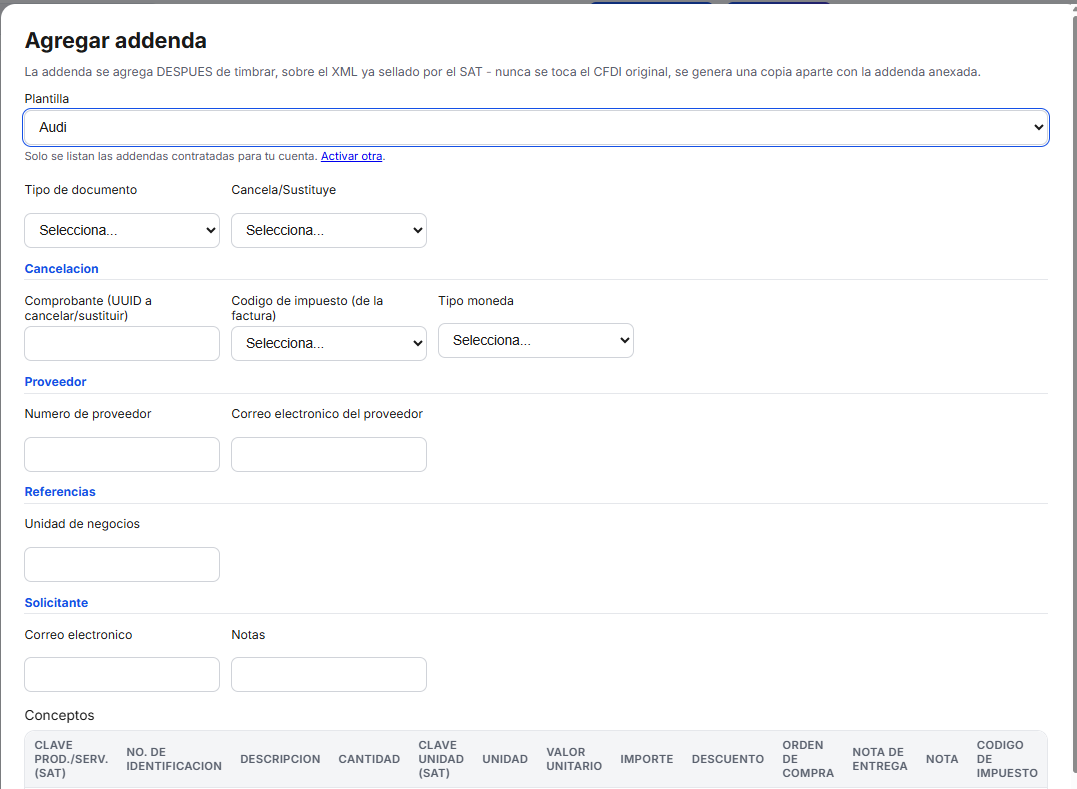Click the 'VALOR UNITARIO' column header

coord(574,759)
